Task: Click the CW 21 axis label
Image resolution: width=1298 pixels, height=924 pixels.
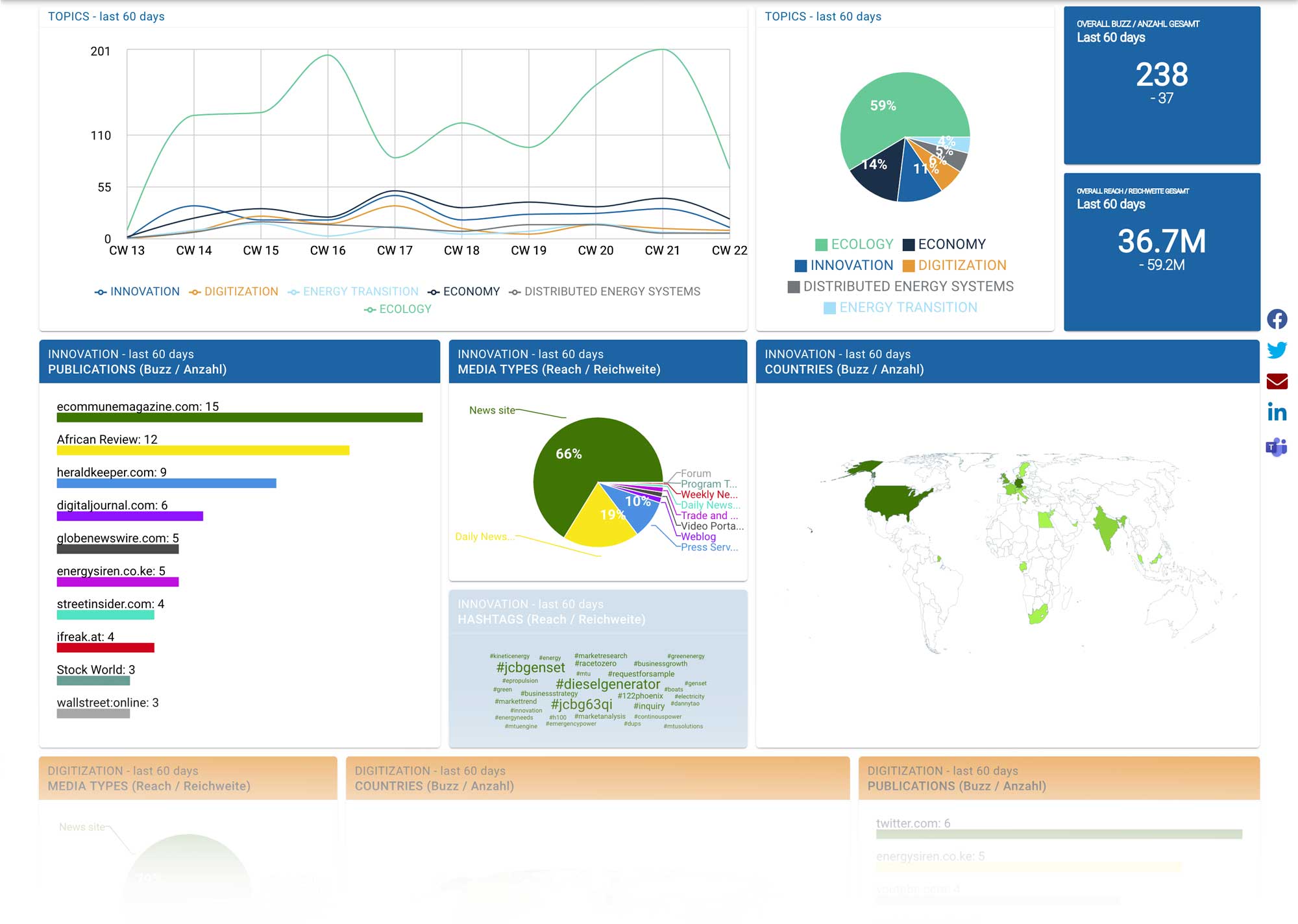Action: pyautogui.click(x=662, y=250)
